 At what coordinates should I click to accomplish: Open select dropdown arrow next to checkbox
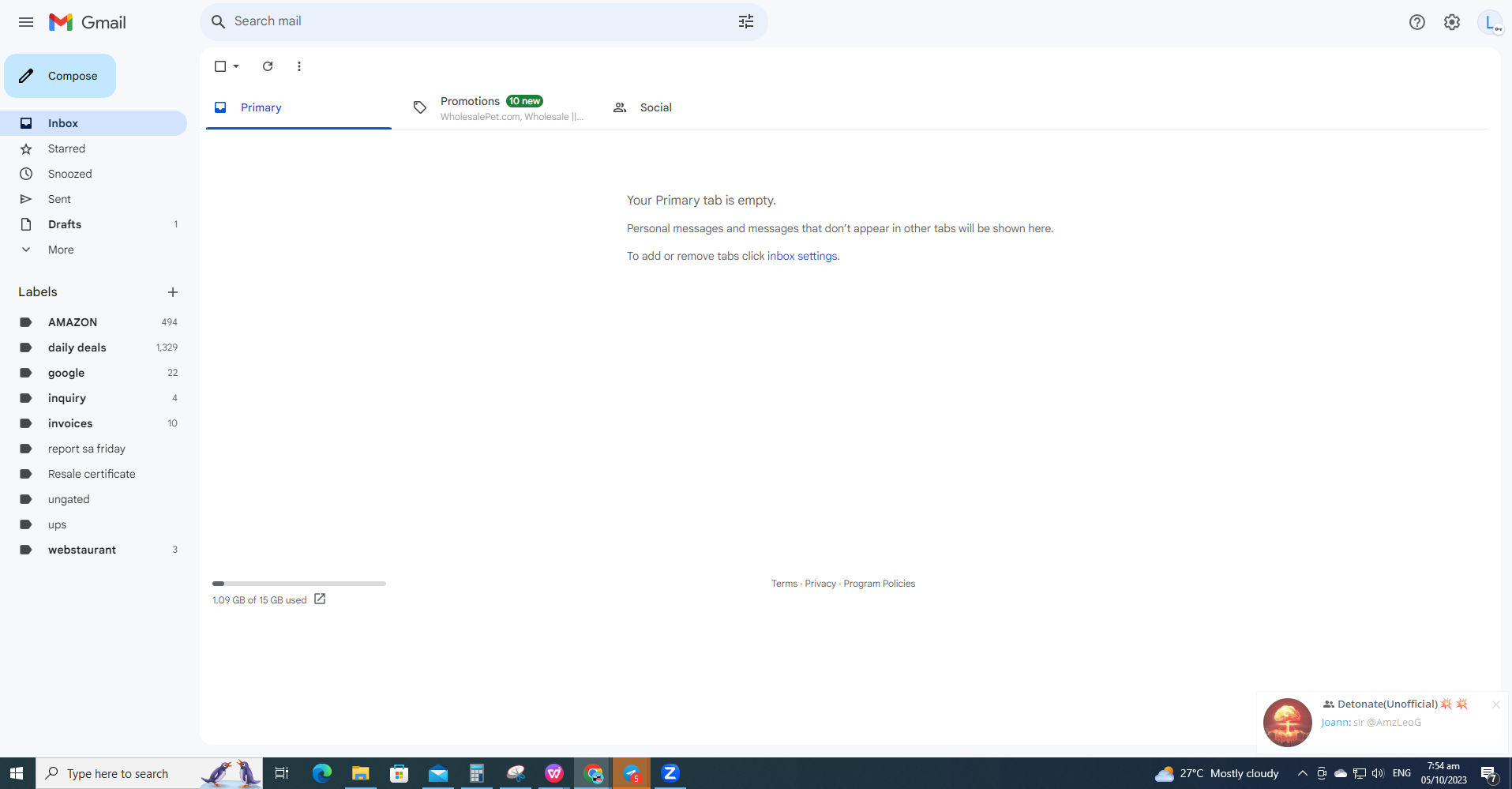point(236,66)
